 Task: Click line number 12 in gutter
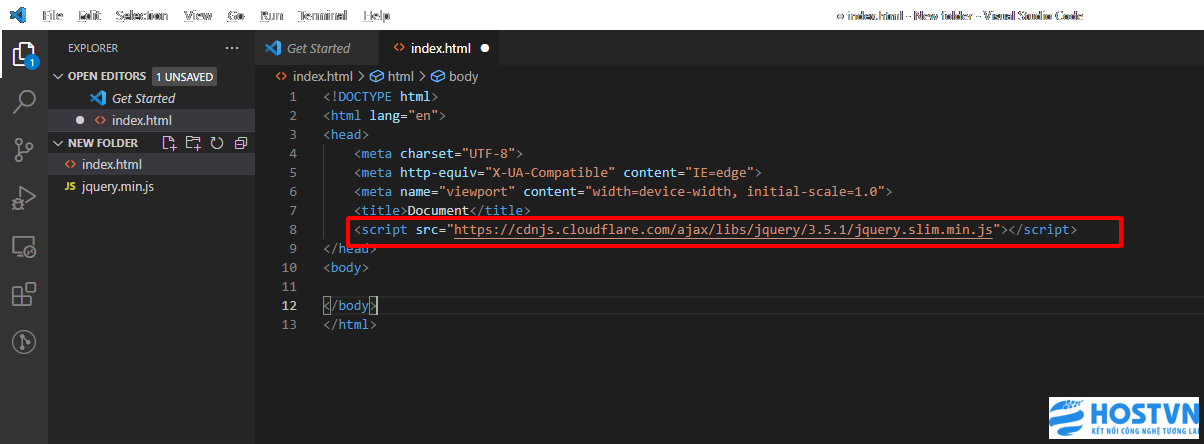289,306
